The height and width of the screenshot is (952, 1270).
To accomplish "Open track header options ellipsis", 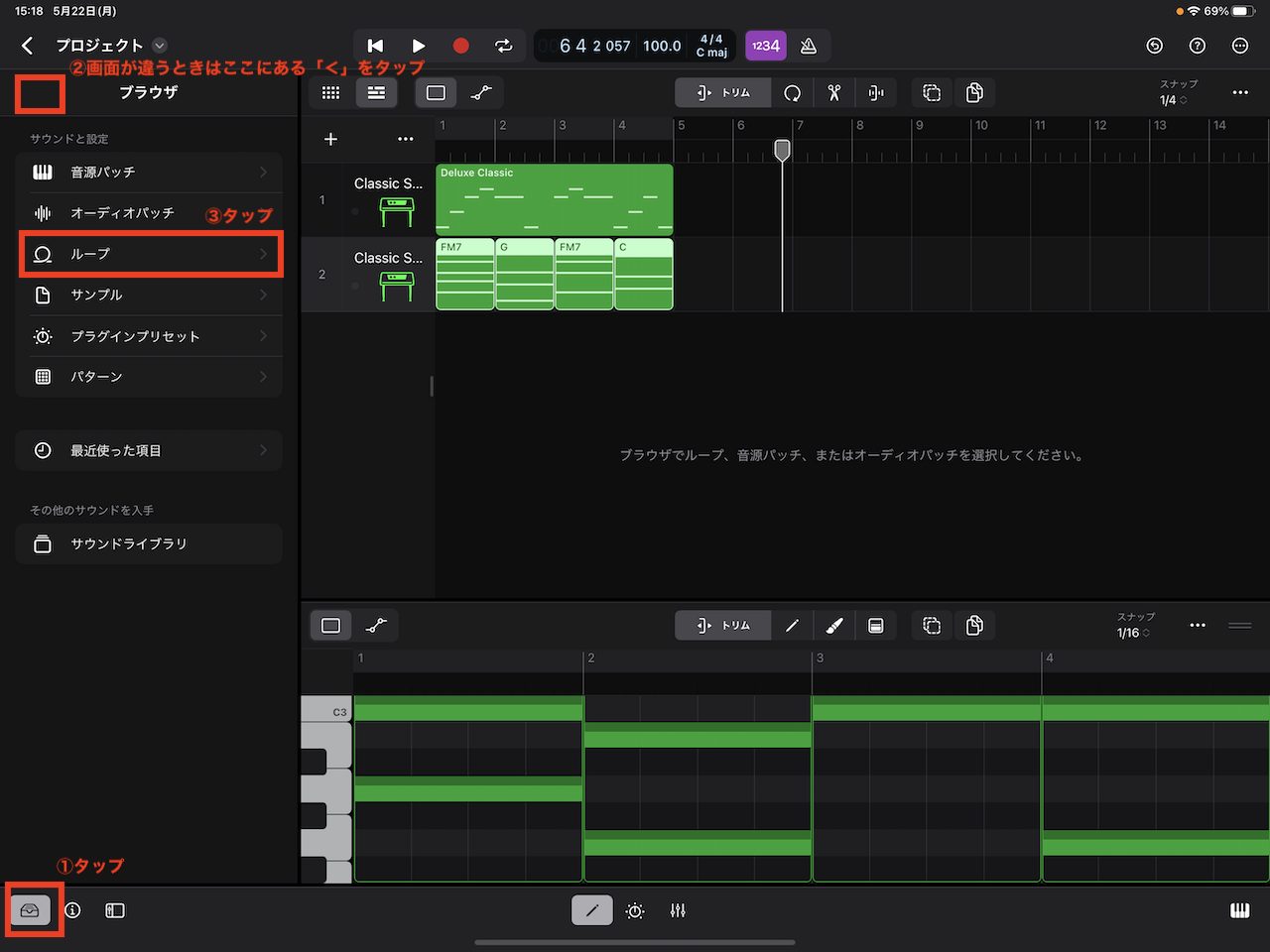I will pos(406,139).
